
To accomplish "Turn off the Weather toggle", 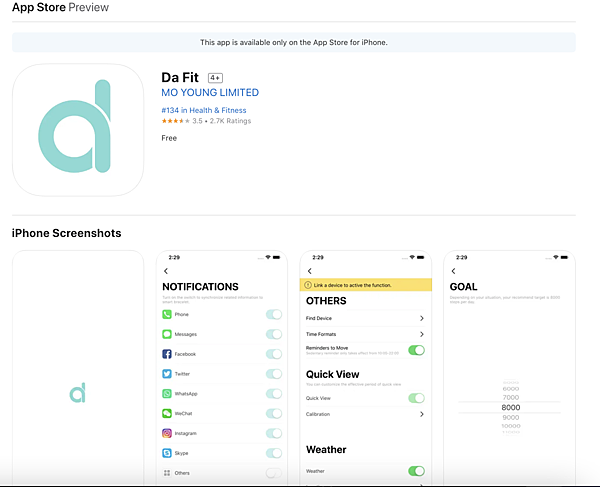I will [416, 471].
